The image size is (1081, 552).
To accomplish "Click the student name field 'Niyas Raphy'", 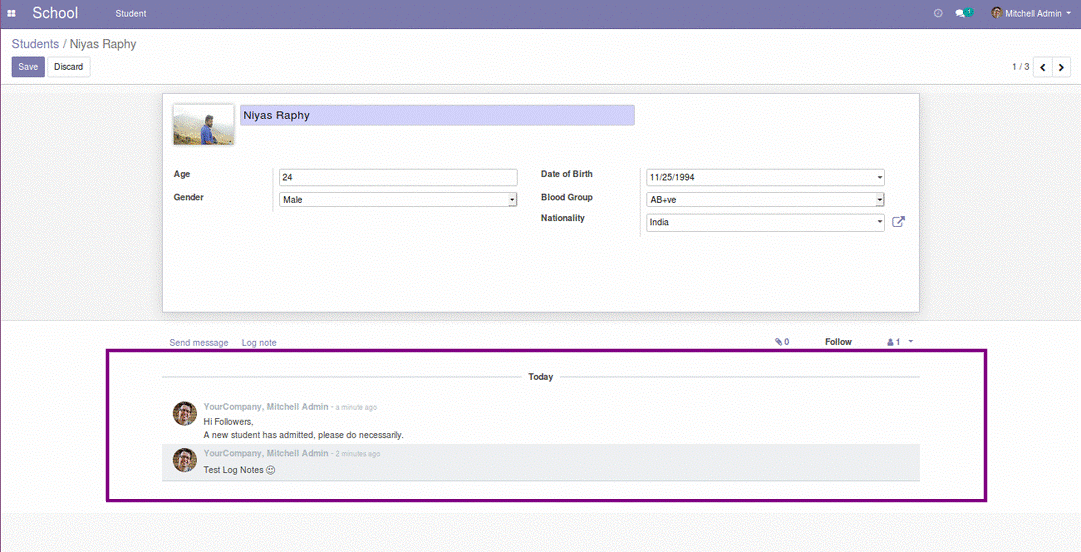I will 437,115.
